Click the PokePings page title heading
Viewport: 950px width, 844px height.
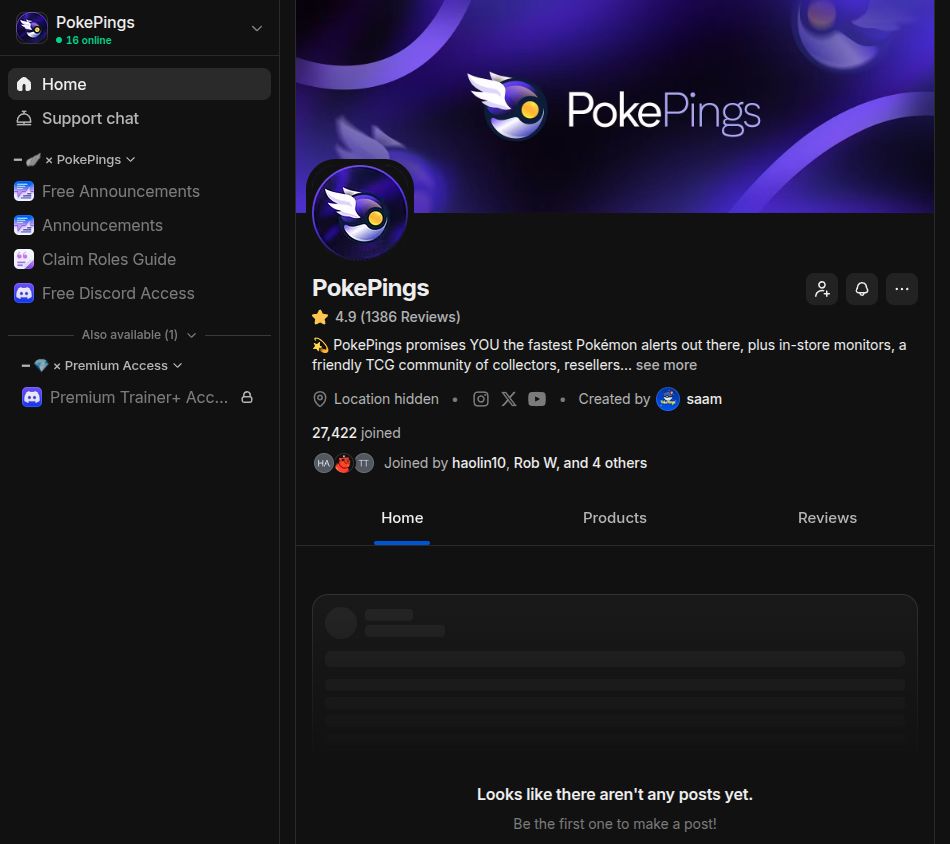click(x=370, y=288)
